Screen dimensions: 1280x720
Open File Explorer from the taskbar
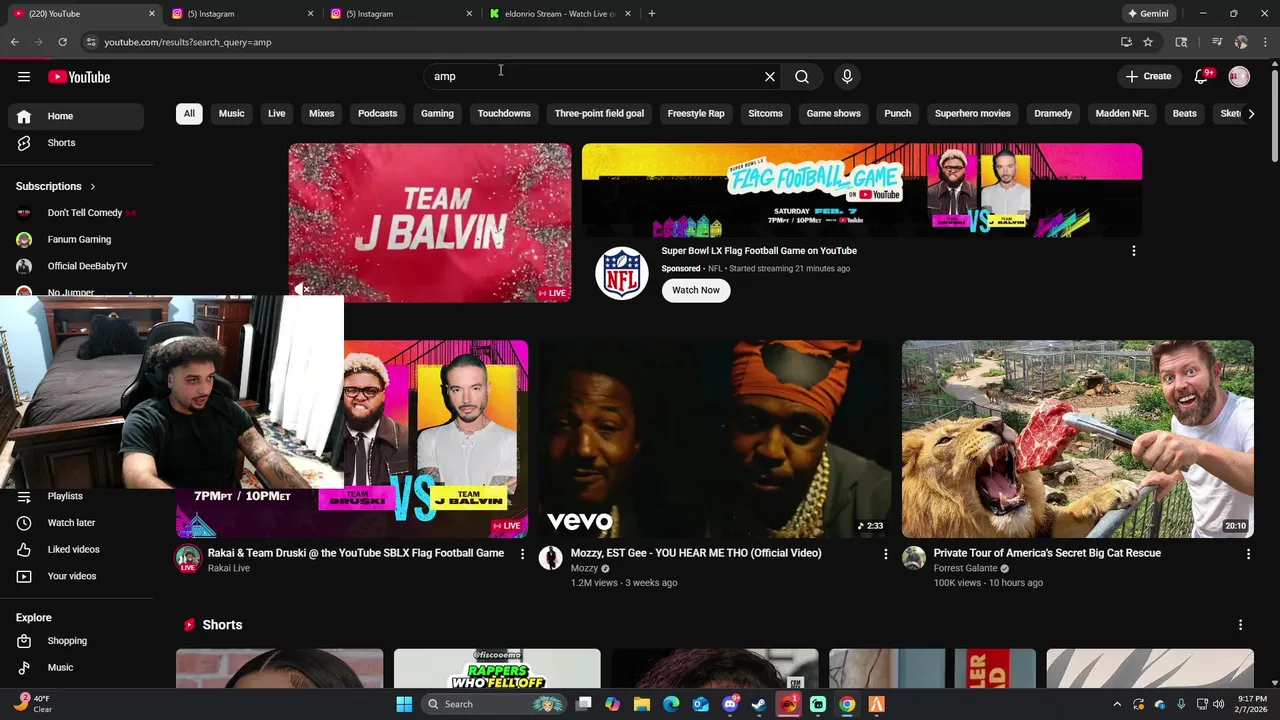point(642,704)
